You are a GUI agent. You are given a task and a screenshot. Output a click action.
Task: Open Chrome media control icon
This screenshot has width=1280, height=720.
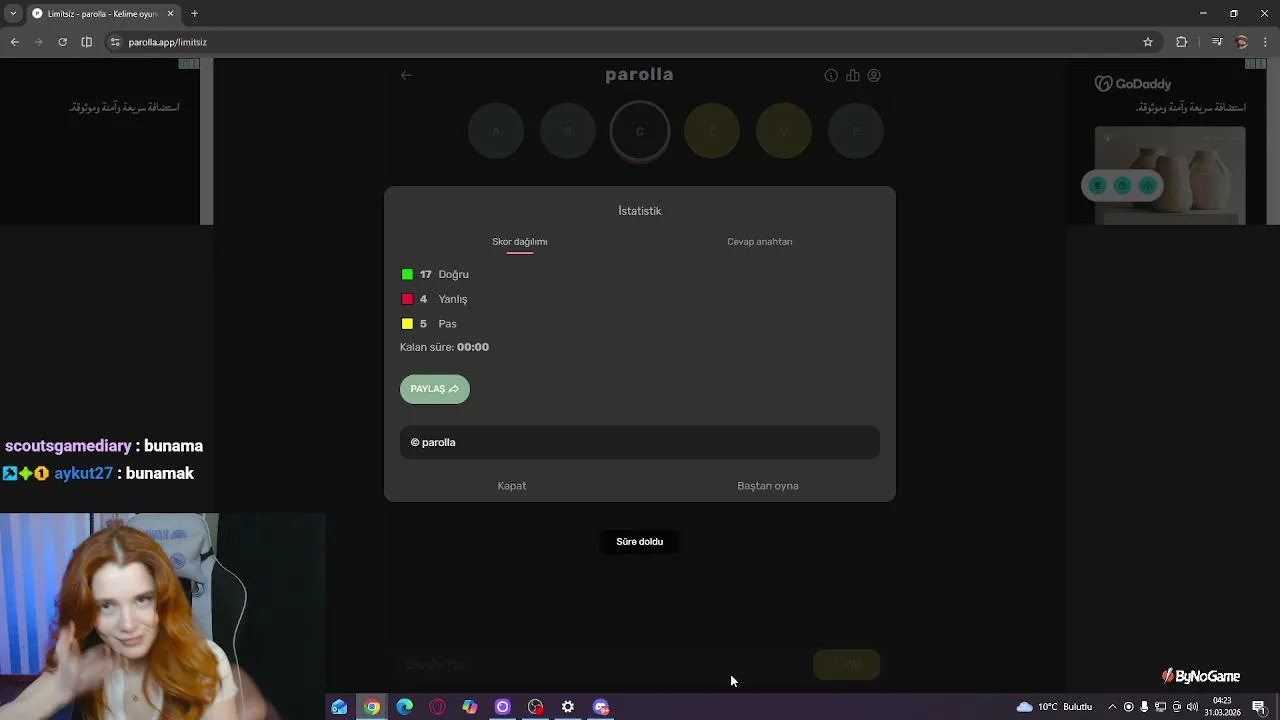pyautogui.click(x=1217, y=42)
